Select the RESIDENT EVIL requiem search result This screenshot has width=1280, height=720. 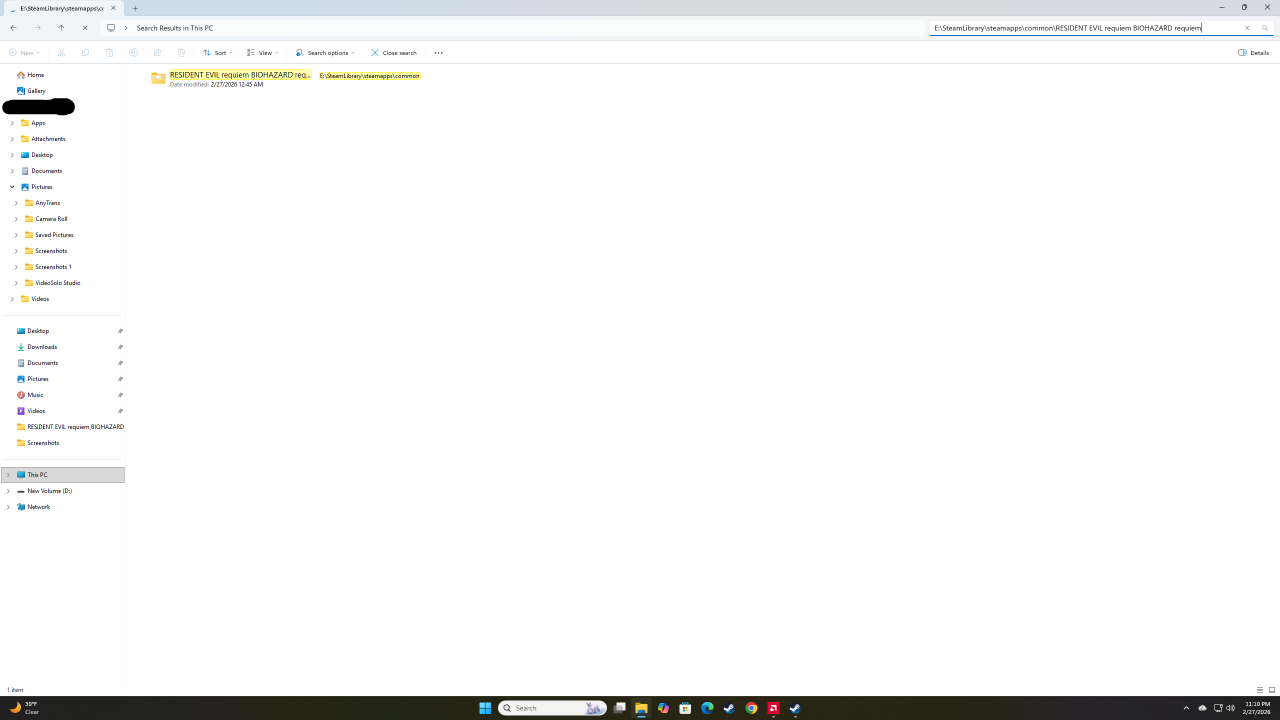click(x=240, y=76)
